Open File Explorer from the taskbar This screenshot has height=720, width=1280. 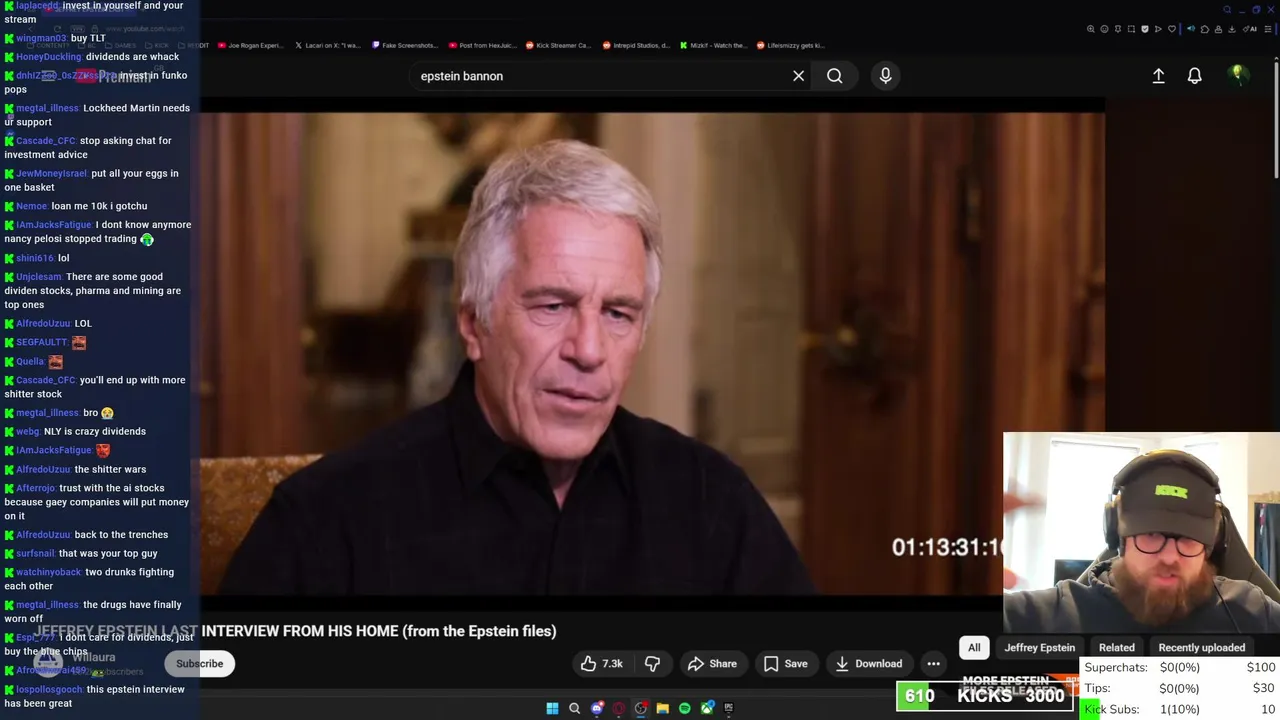click(x=662, y=708)
